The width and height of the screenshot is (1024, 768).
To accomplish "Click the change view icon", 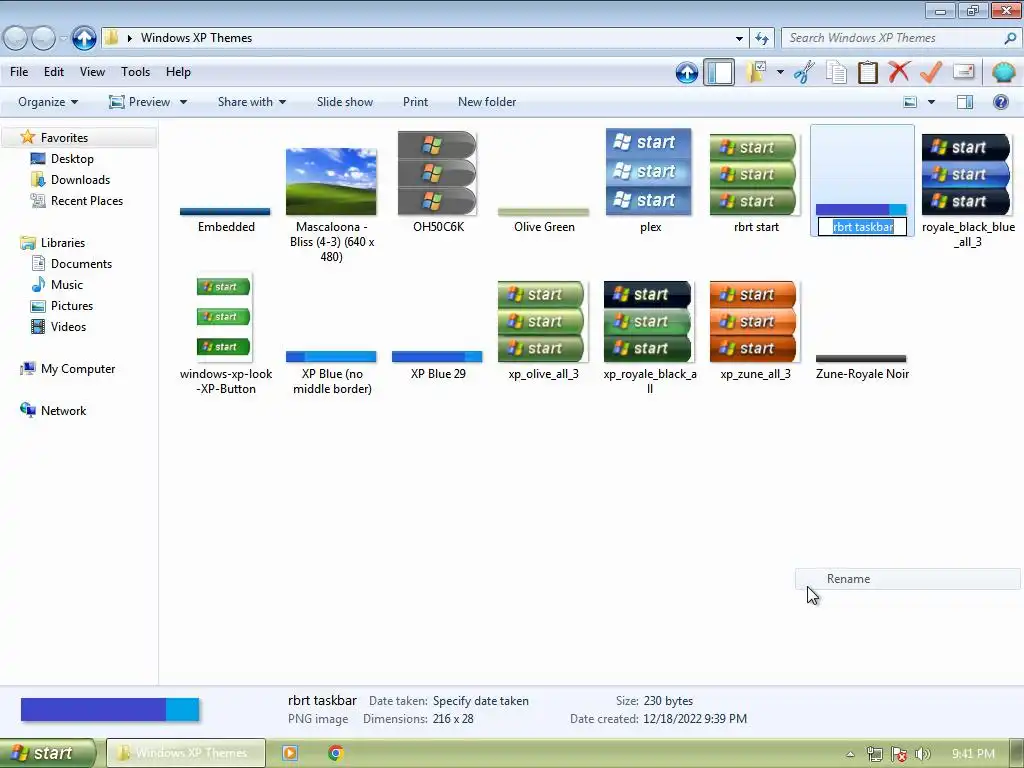I will tap(910, 102).
